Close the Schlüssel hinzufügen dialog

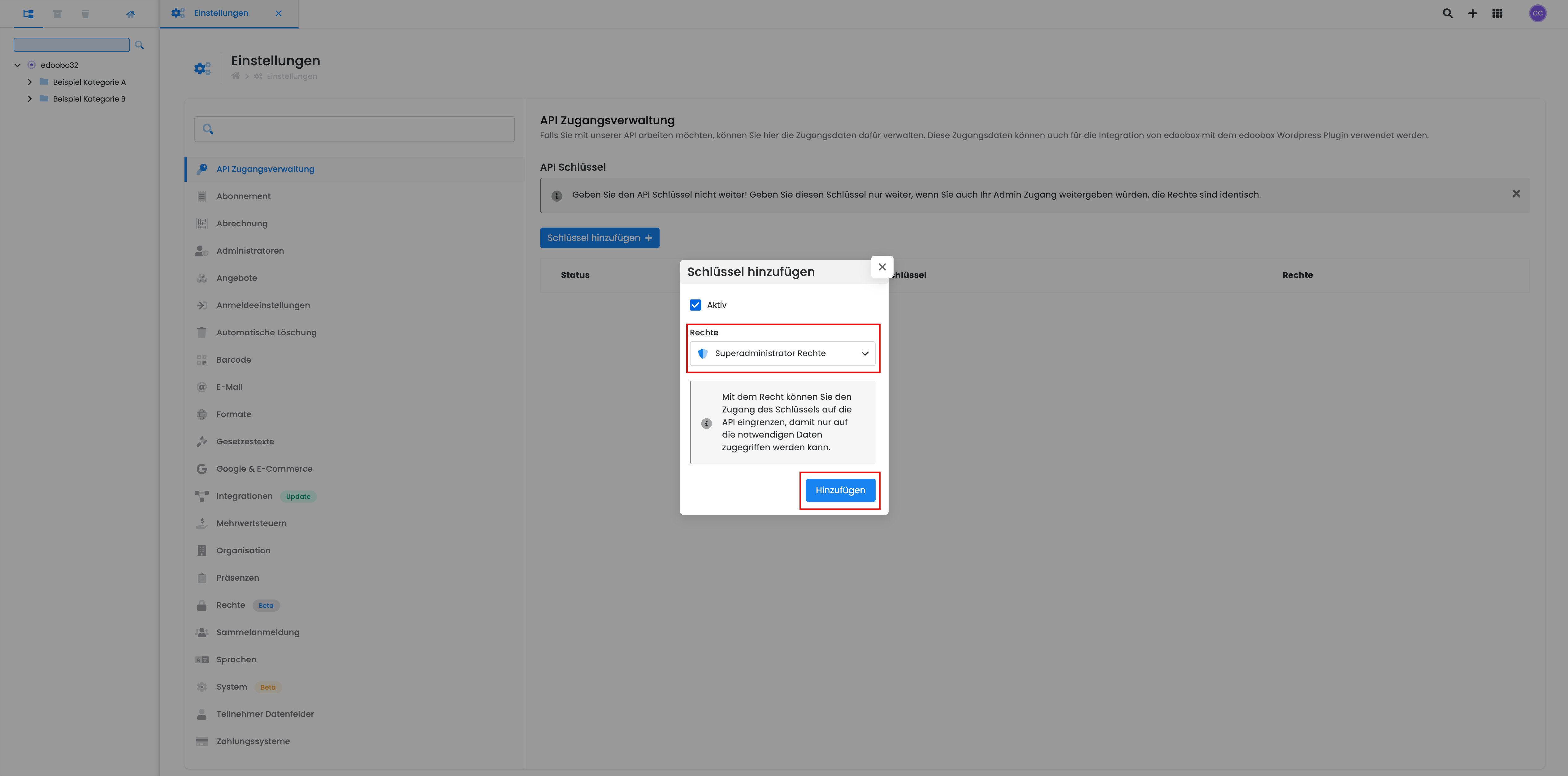(x=882, y=267)
